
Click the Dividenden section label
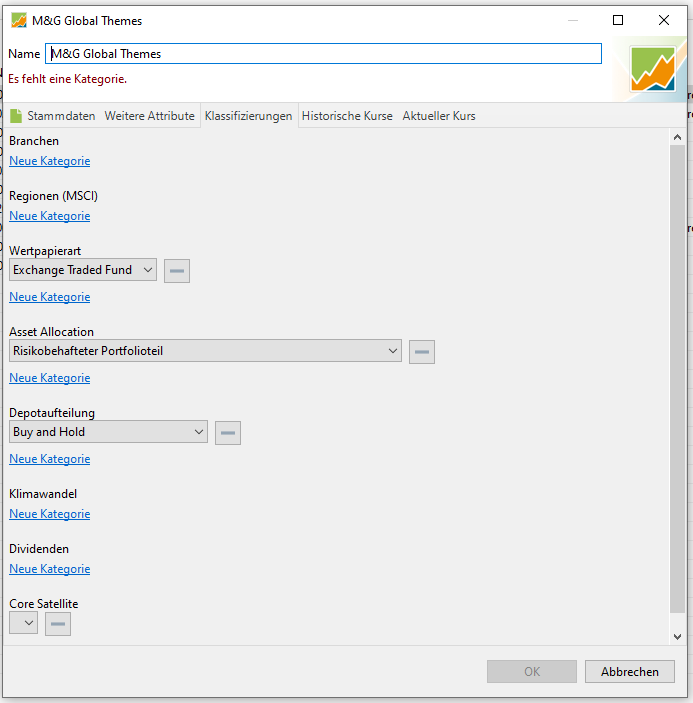[x=39, y=549]
